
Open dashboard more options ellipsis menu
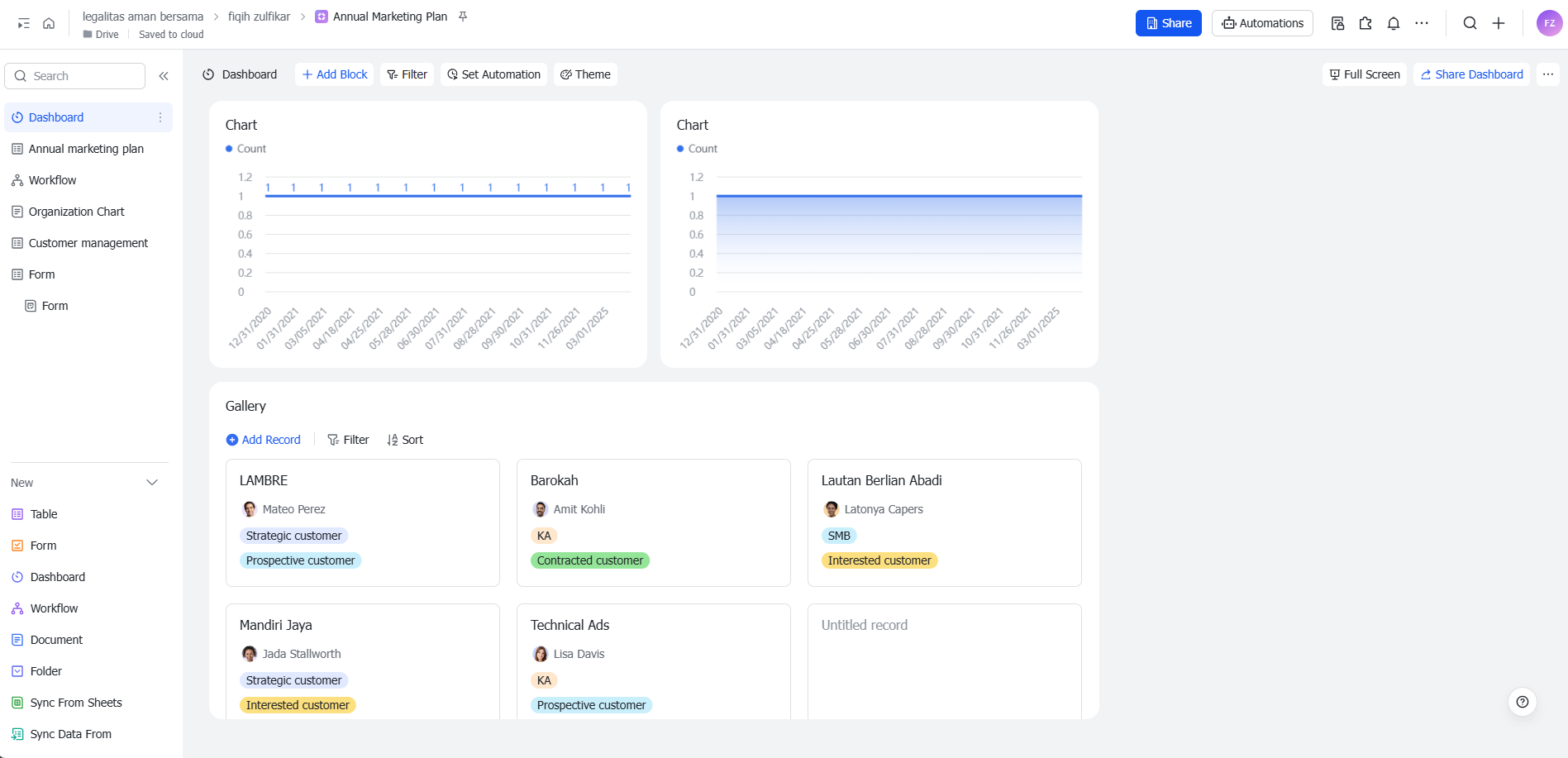coord(1548,74)
